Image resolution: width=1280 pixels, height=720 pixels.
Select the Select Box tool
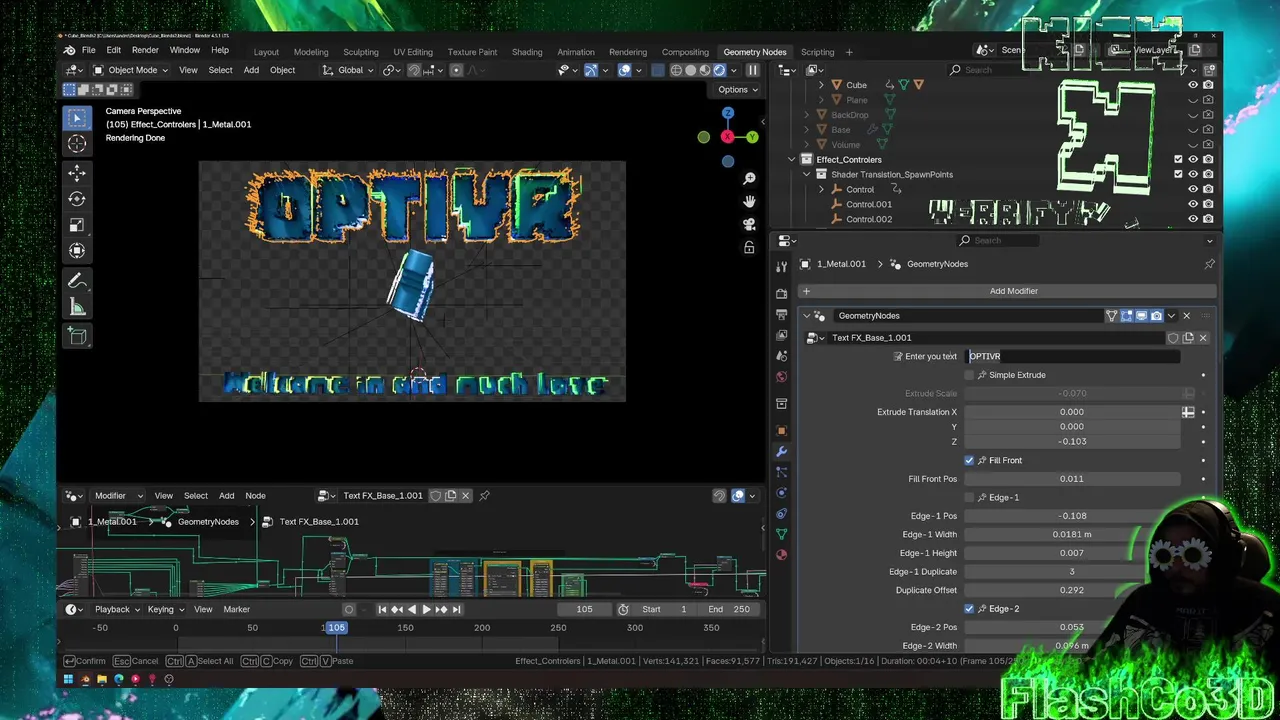(x=77, y=119)
